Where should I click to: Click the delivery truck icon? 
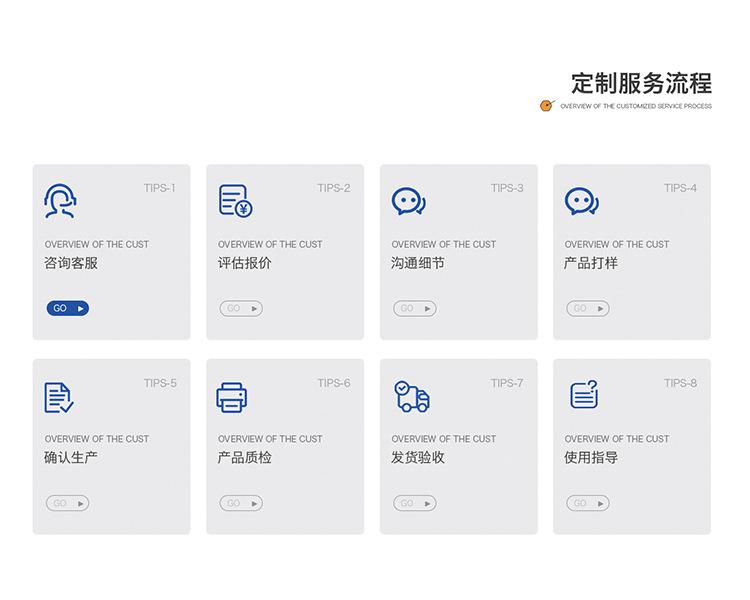[412, 396]
